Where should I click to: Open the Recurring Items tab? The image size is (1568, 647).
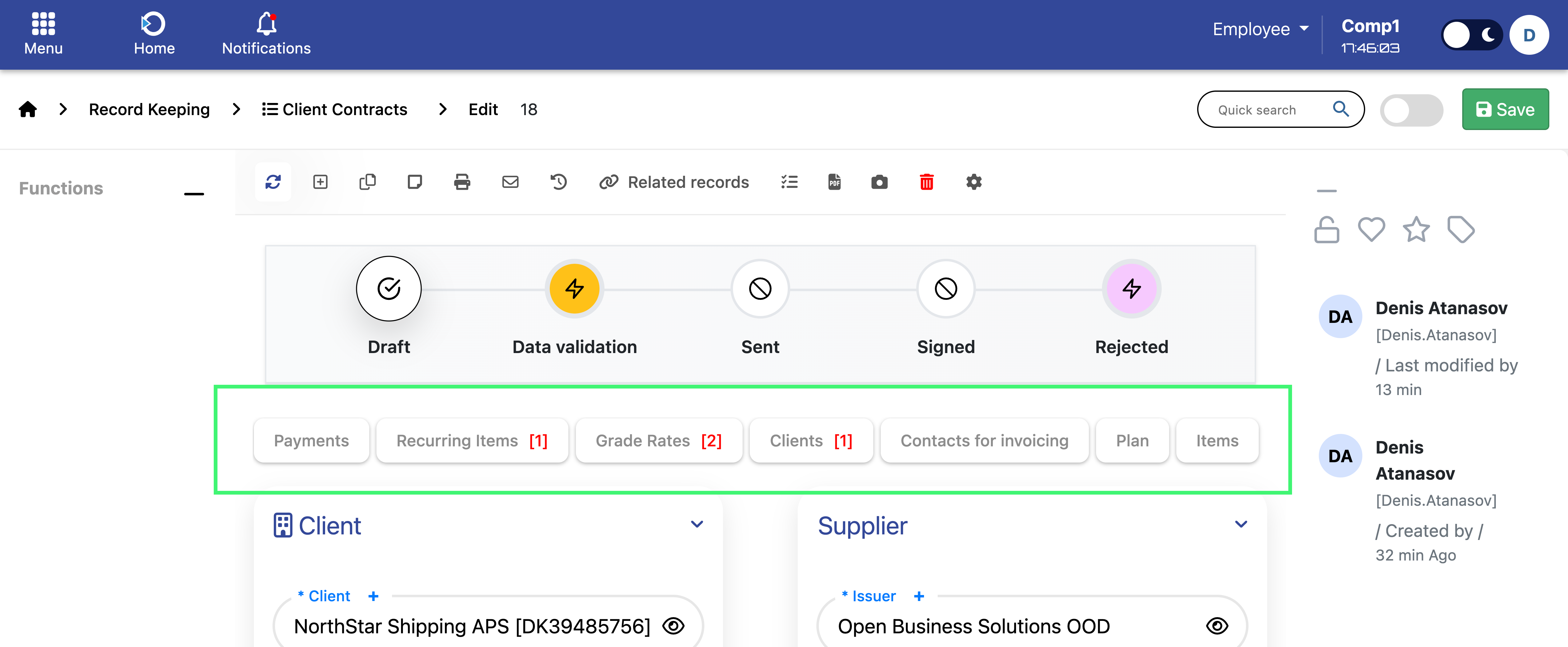point(472,441)
